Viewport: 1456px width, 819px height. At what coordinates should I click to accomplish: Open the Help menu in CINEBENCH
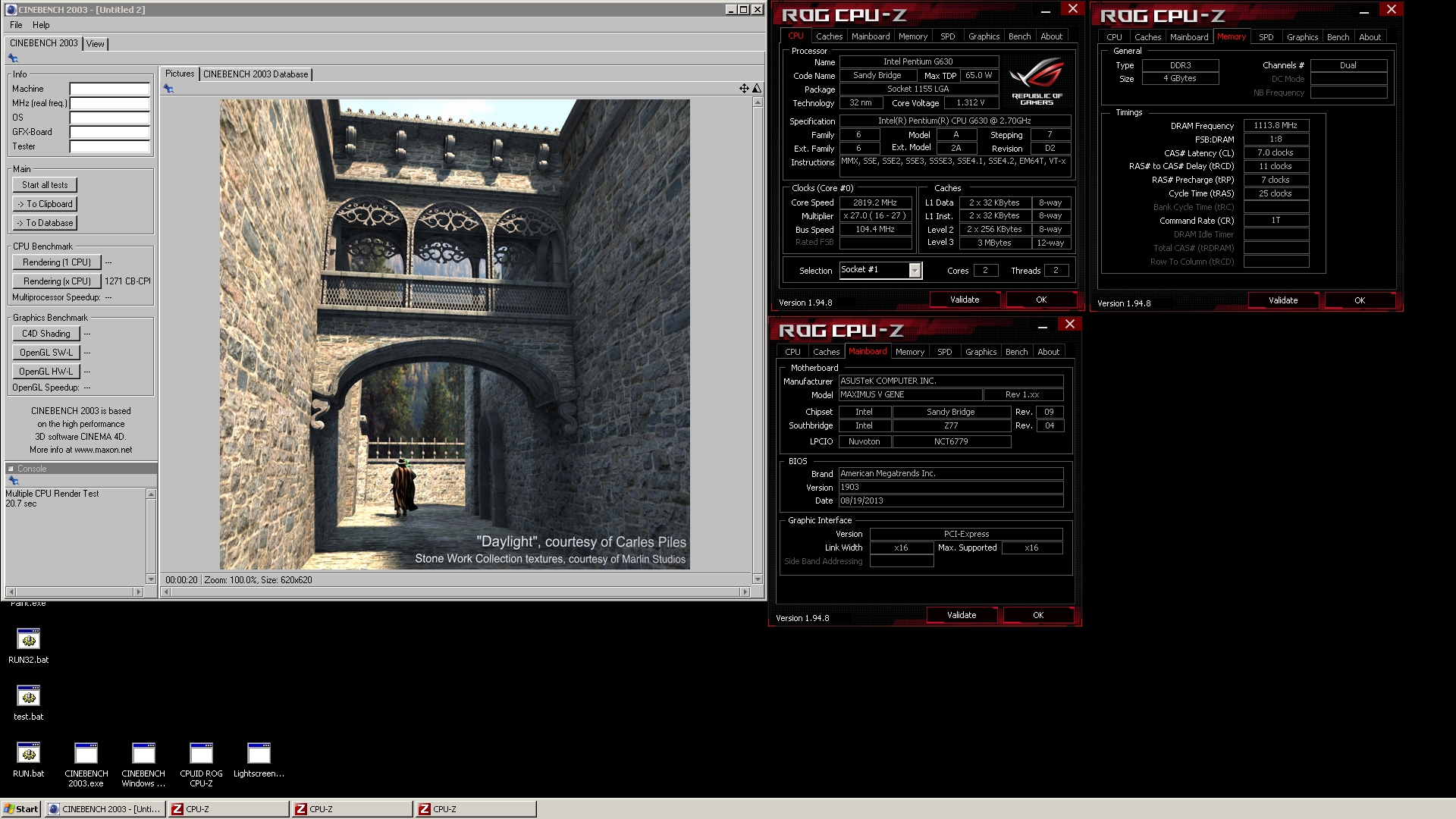[x=41, y=25]
